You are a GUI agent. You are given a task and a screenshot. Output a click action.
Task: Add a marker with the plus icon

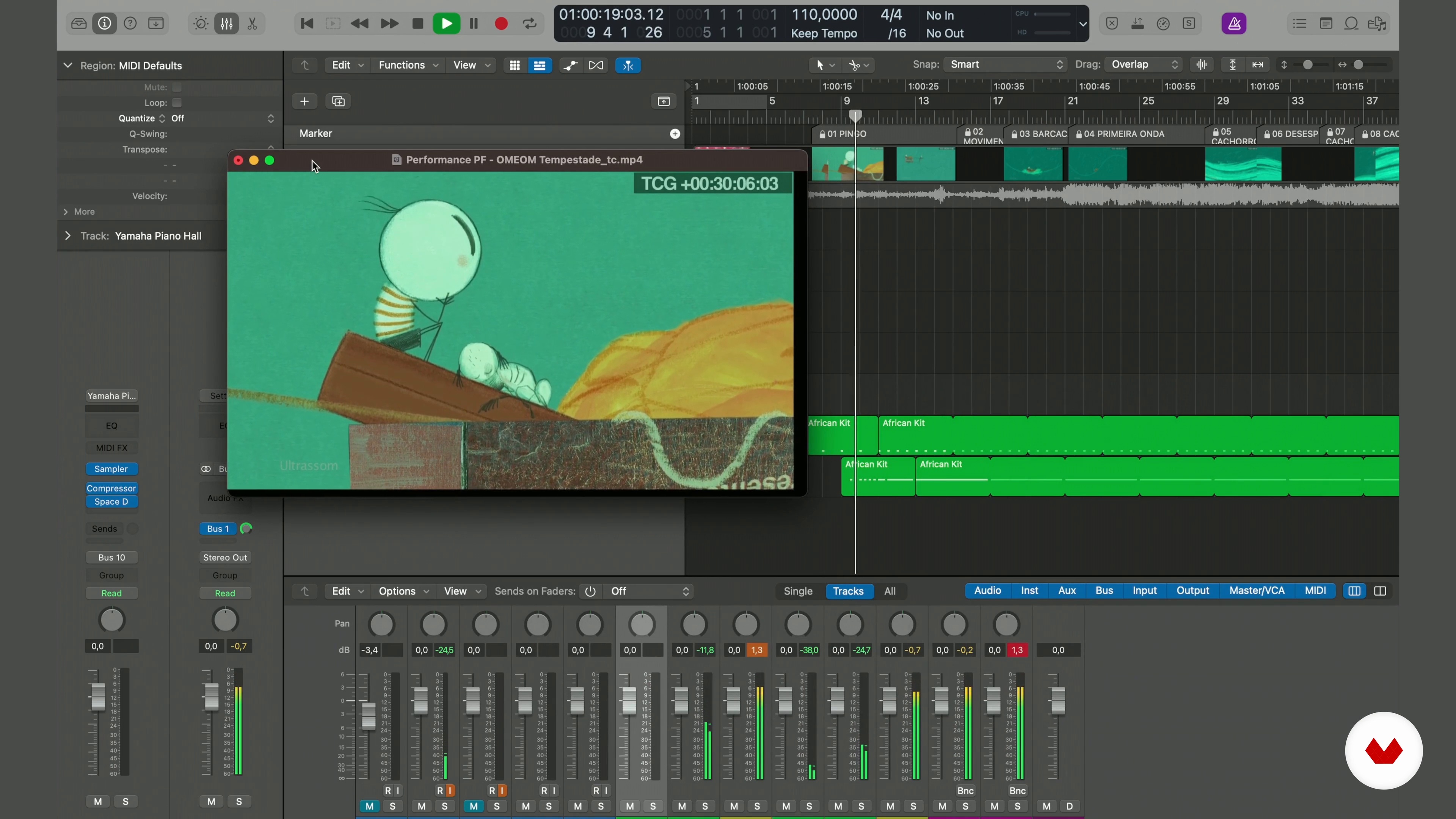675,134
